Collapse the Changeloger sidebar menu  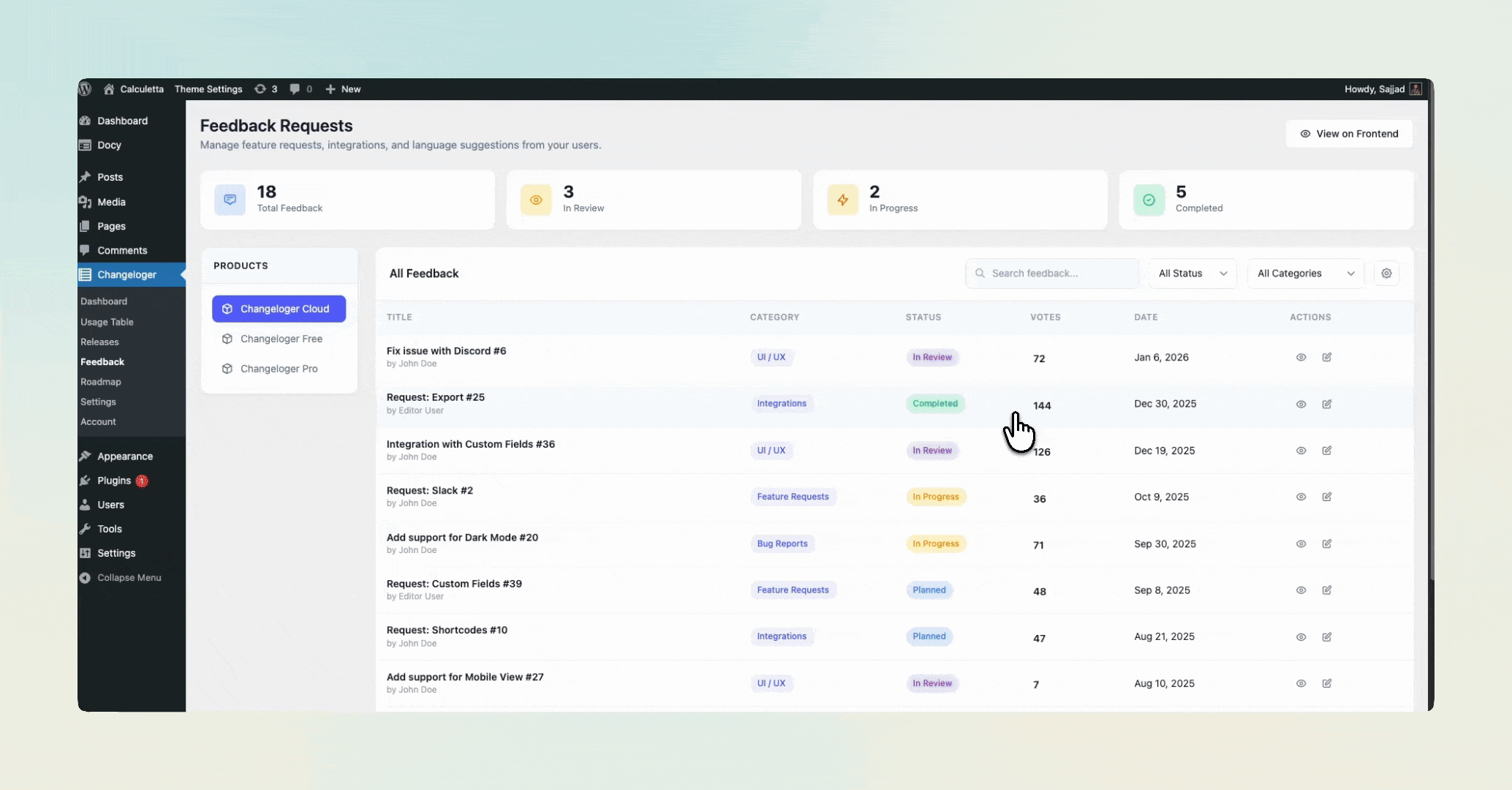(x=121, y=577)
